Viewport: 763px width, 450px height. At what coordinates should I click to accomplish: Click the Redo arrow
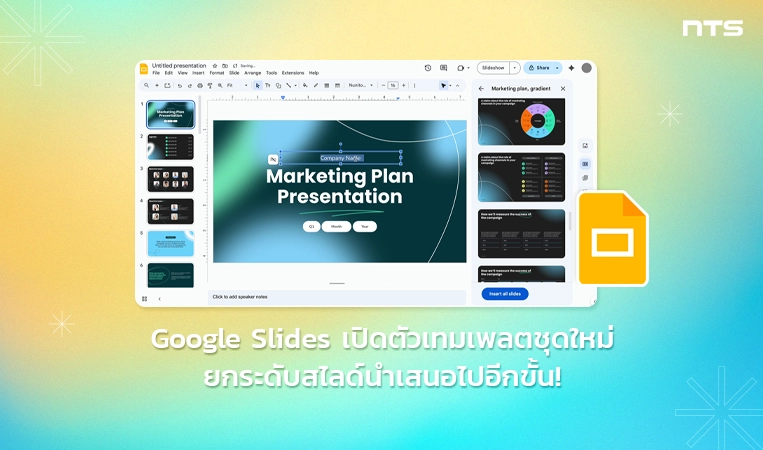point(190,86)
